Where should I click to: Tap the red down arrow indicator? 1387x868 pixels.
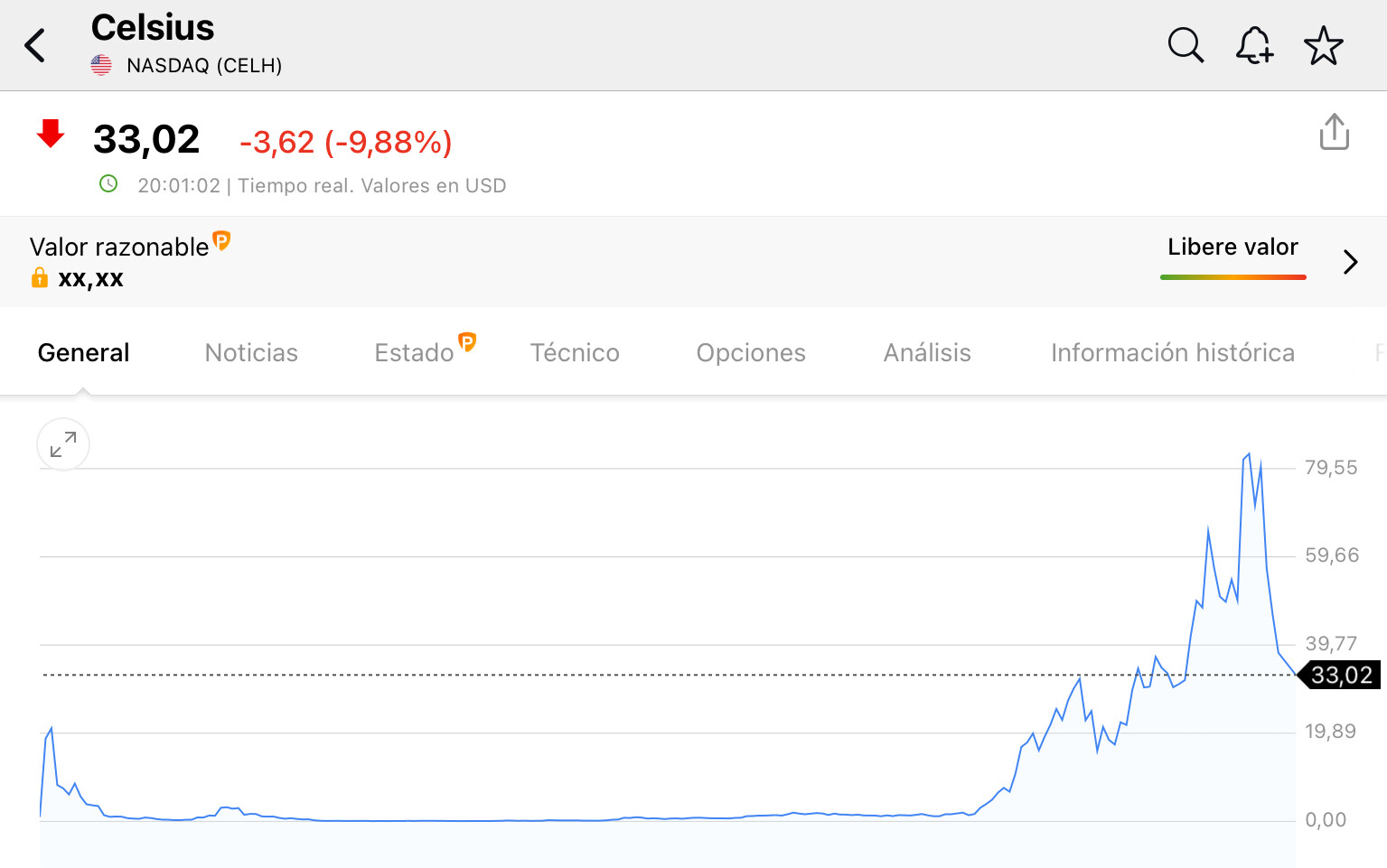pyautogui.click(x=51, y=134)
